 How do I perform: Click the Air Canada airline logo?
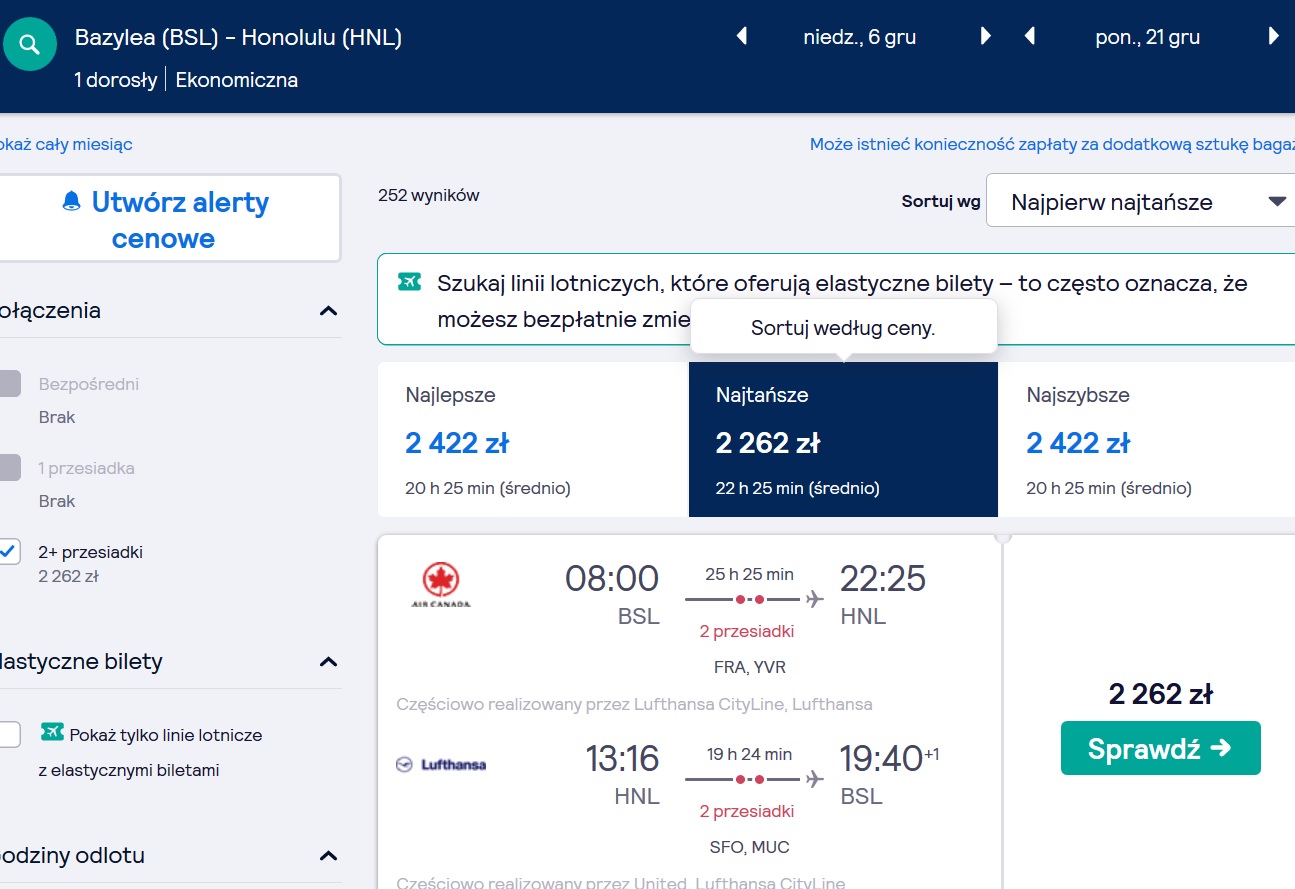[x=440, y=586]
